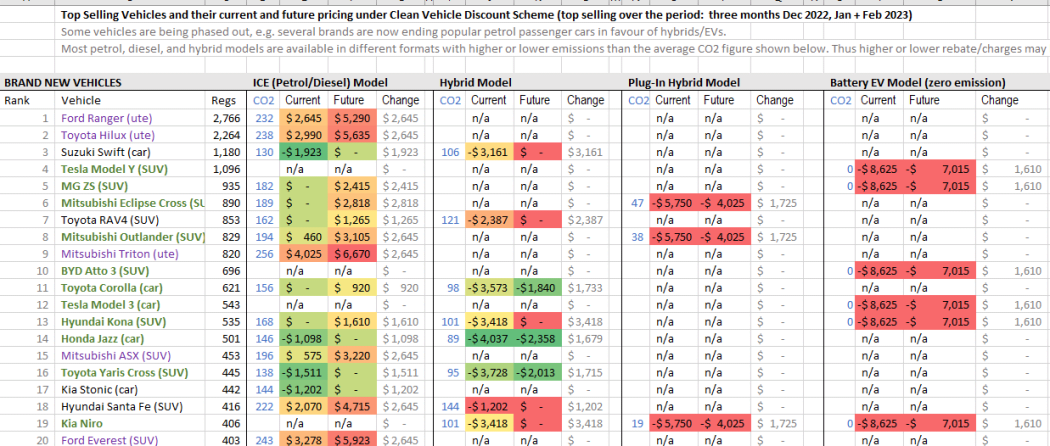
Task: Select the Future price cell "$4,715"
Action: click(353, 406)
